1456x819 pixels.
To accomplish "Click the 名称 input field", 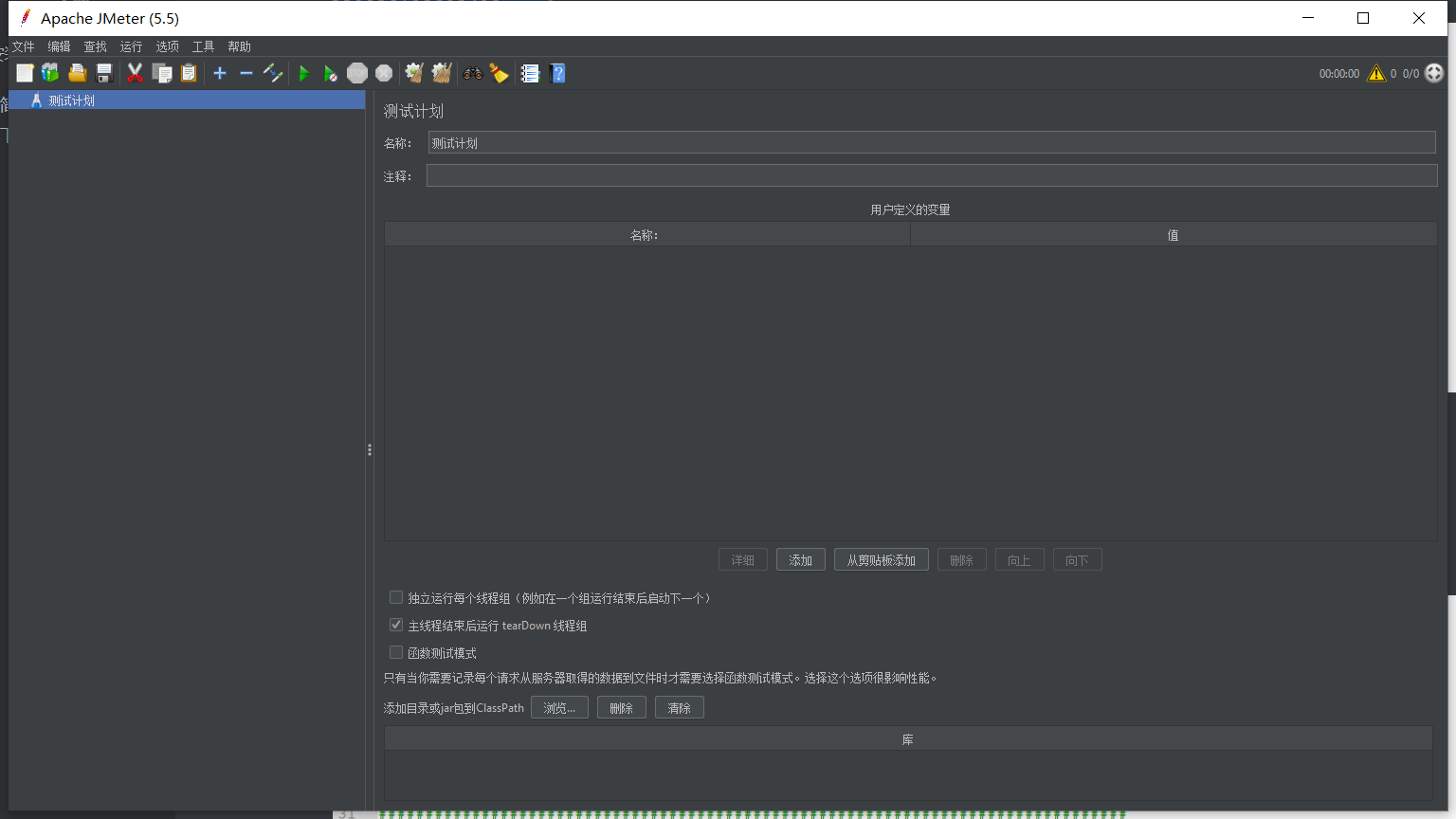I will 932,143.
